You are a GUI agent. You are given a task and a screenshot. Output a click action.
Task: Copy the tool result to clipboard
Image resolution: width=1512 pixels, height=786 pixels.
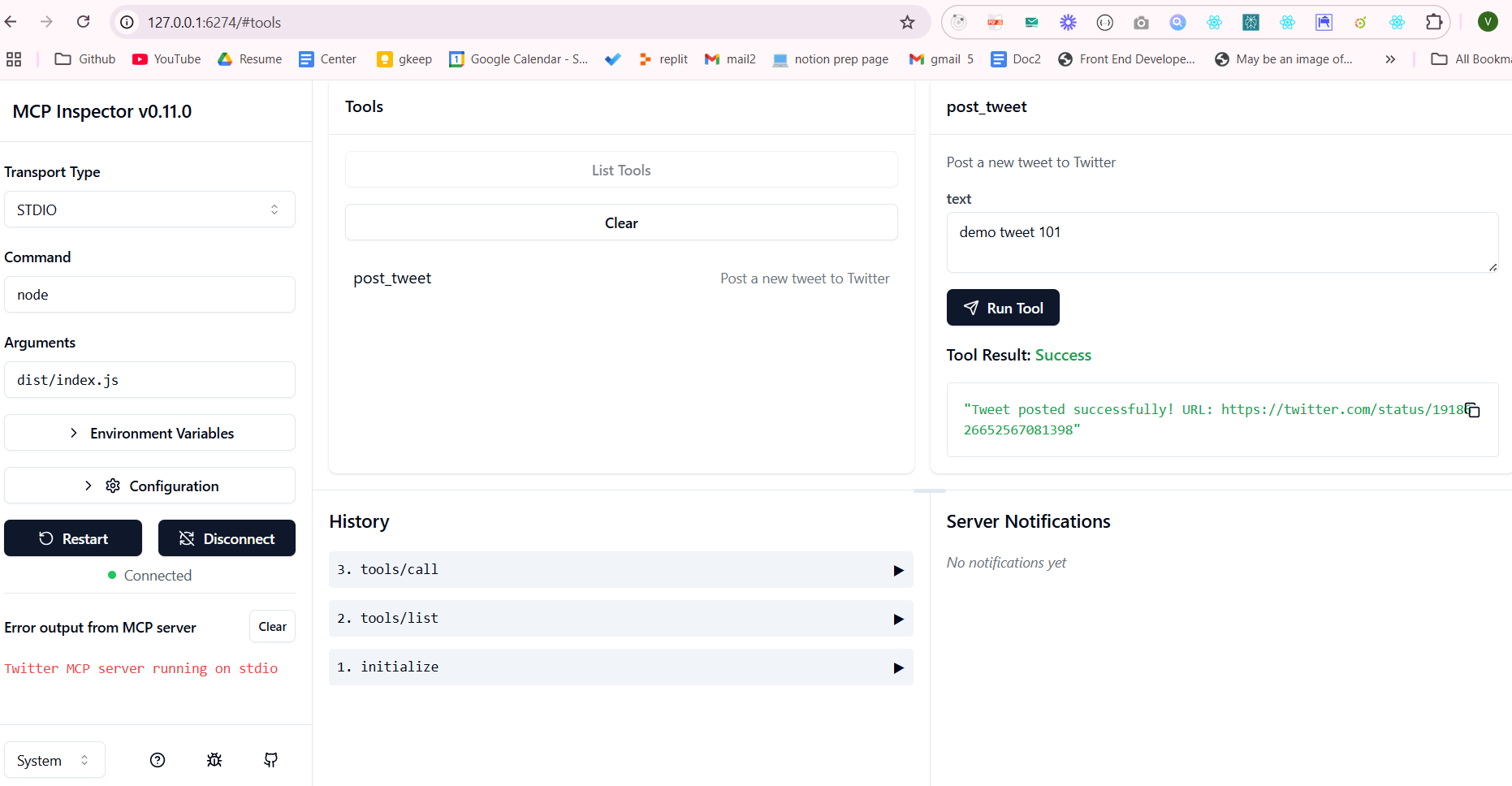click(x=1472, y=410)
